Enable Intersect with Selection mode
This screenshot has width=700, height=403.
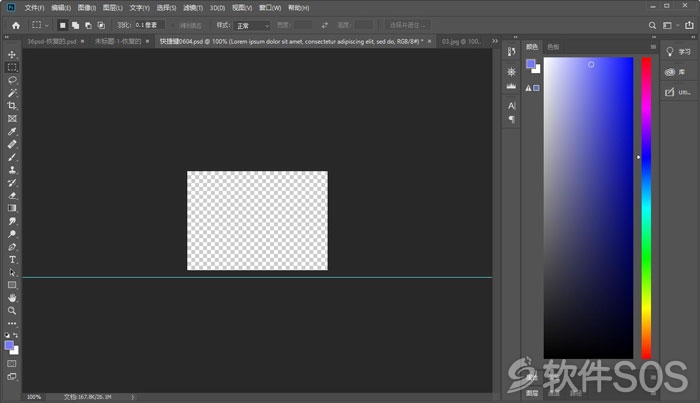click(101, 25)
